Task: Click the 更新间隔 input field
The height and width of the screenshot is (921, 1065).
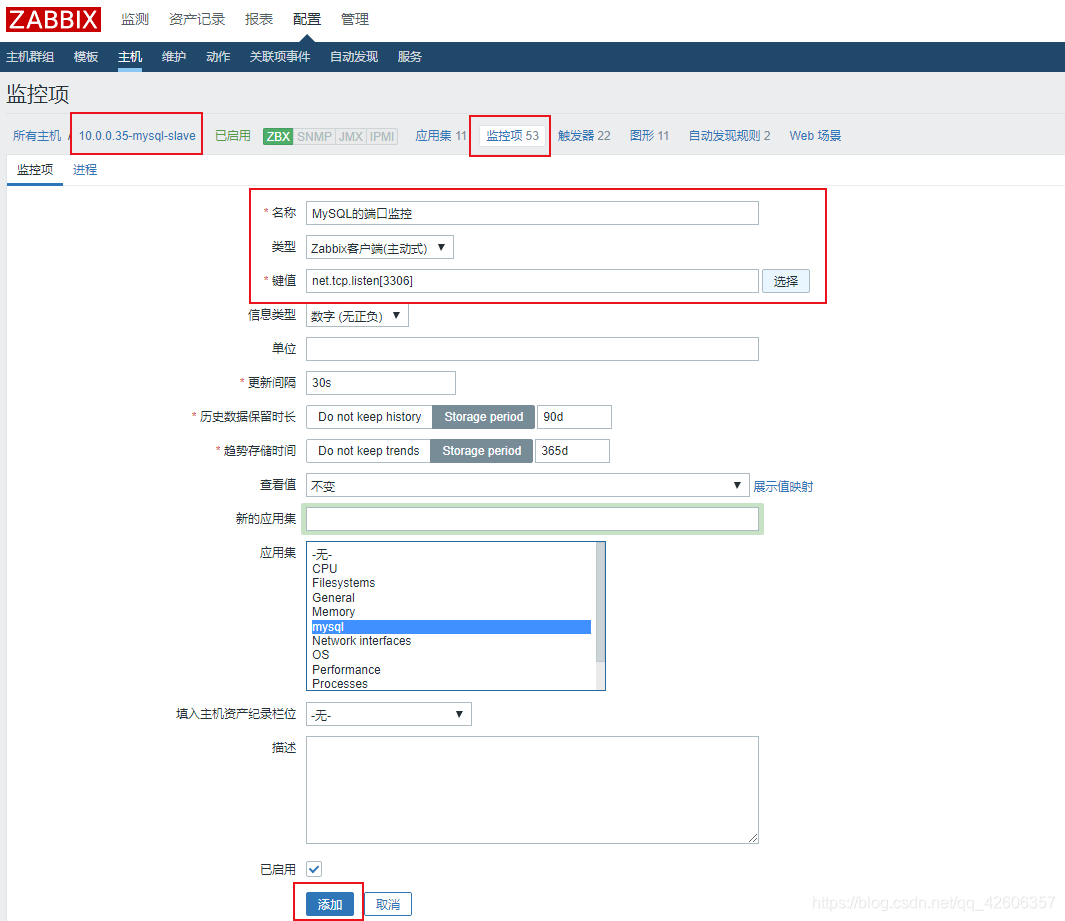Action: [x=380, y=383]
